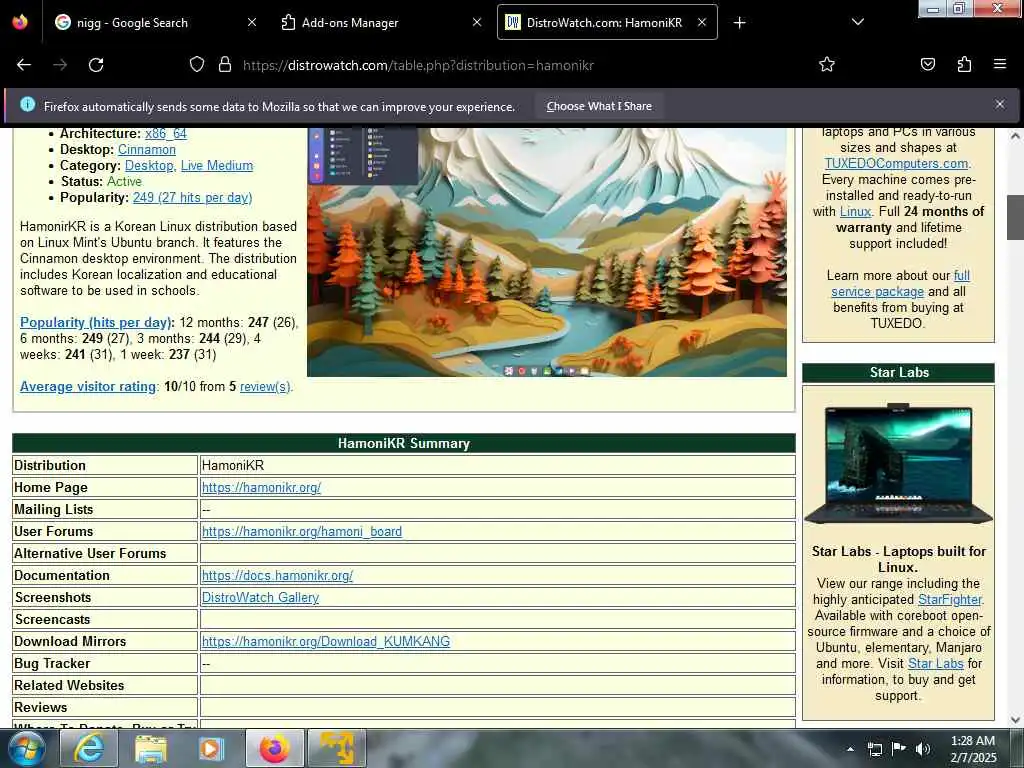Open the Action Center flag icon

click(x=899, y=748)
